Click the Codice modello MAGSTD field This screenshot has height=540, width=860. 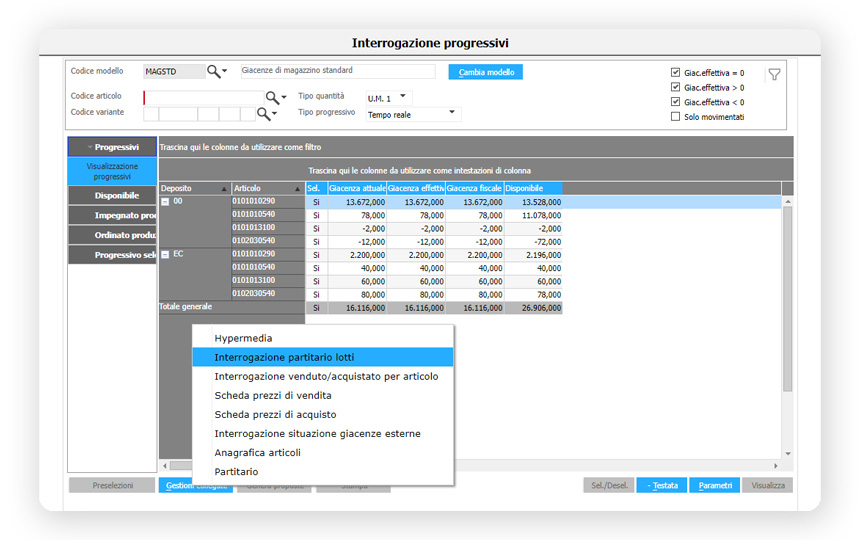(174, 72)
